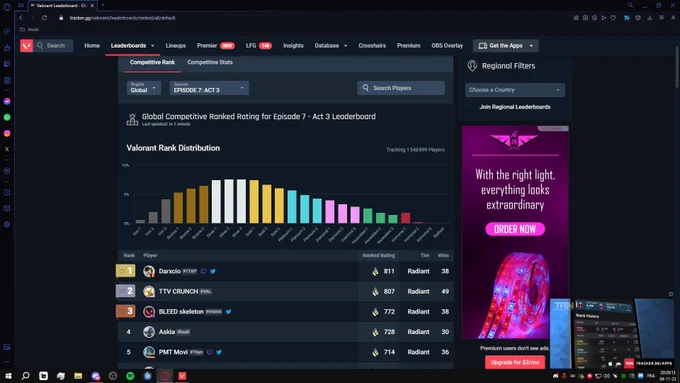Click BLEED skeleton's Twitter icon
This screenshot has height=383, width=680.
coord(229,311)
